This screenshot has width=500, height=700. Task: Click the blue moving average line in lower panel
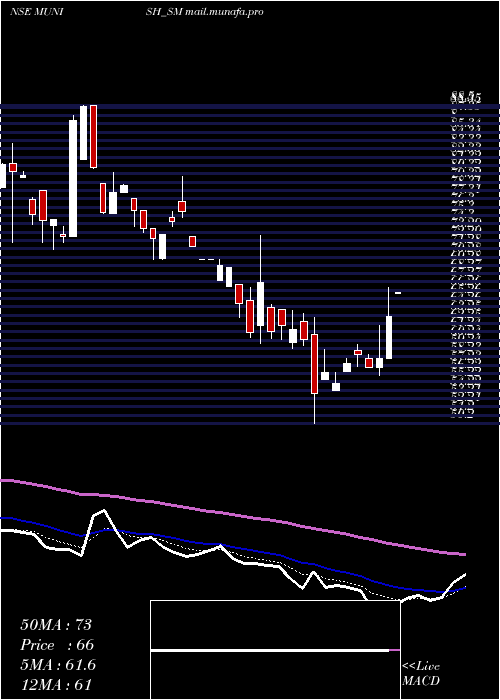[x=232, y=549]
